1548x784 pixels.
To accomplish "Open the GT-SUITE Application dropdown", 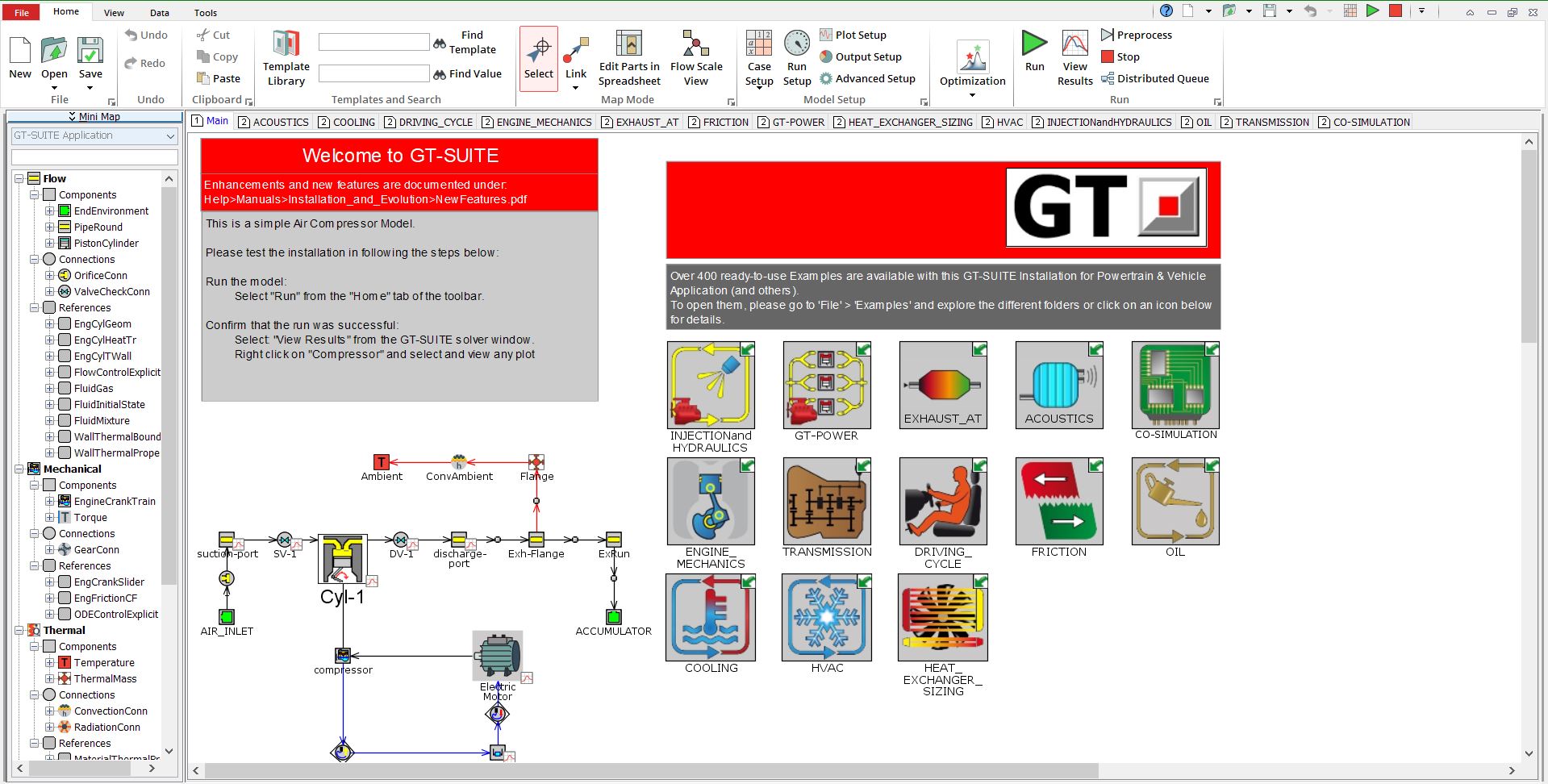I will click(x=171, y=136).
